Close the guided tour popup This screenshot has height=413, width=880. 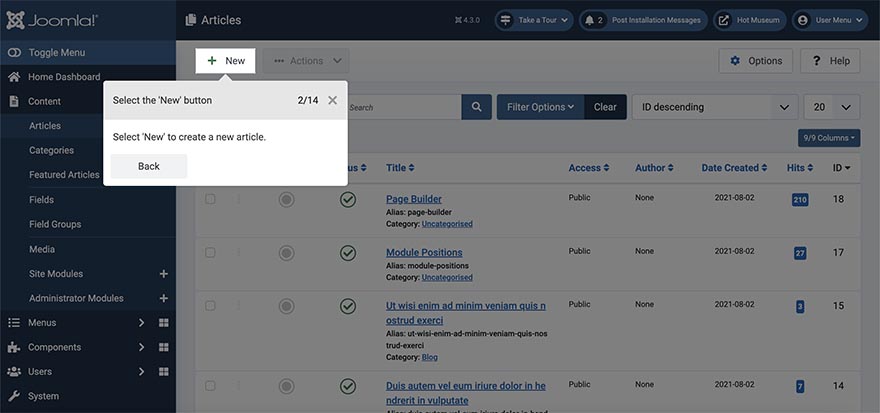[332, 100]
